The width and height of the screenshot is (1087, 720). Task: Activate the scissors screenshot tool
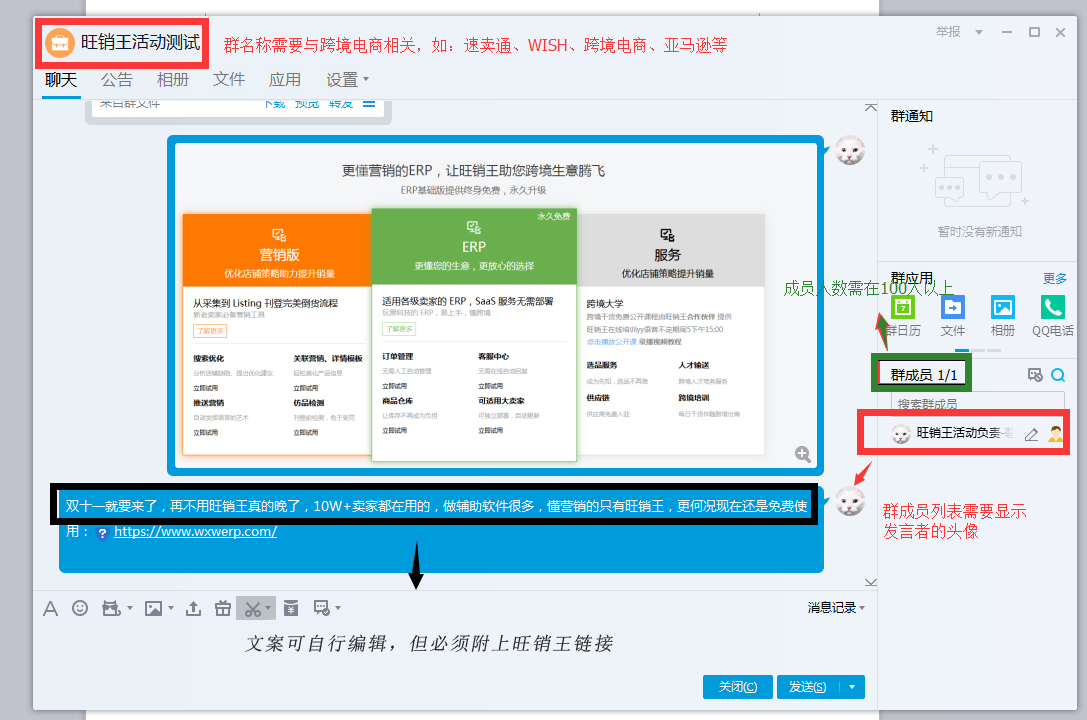coord(252,609)
